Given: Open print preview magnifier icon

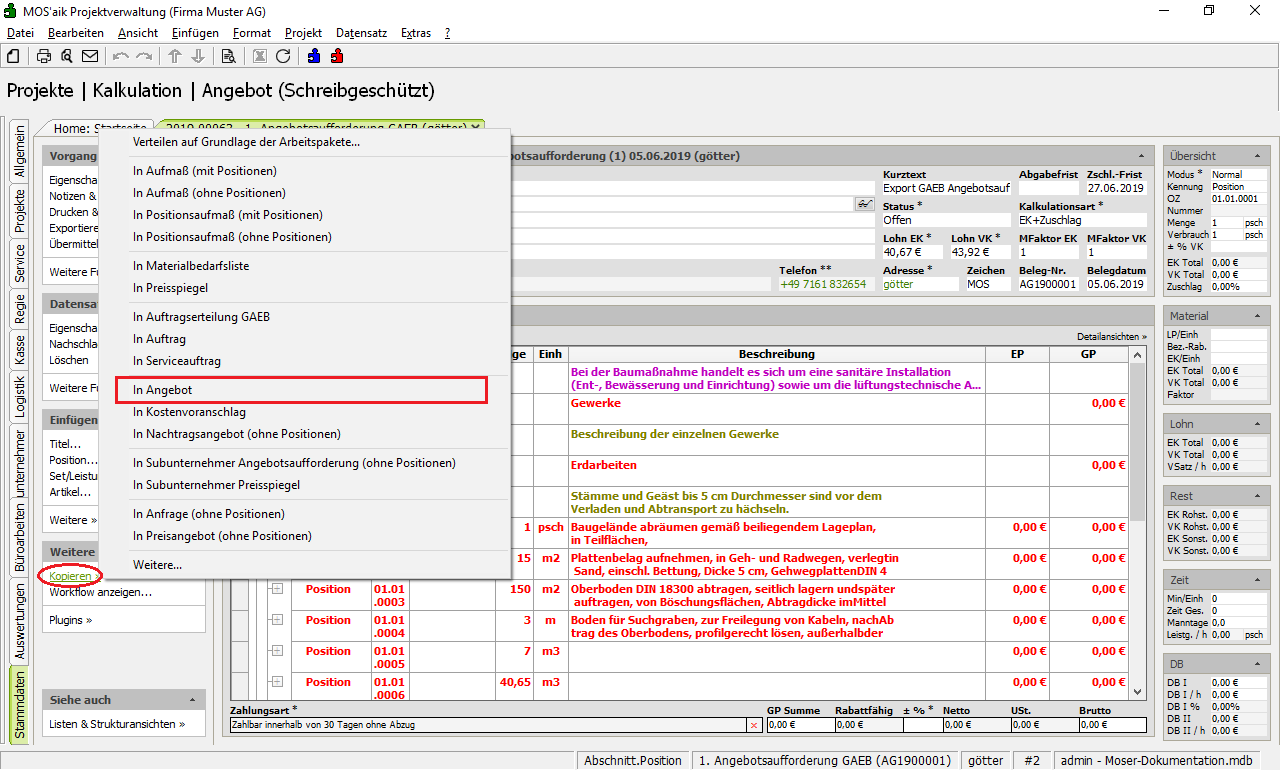Looking at the screenshot, I should tap(66, 56).
